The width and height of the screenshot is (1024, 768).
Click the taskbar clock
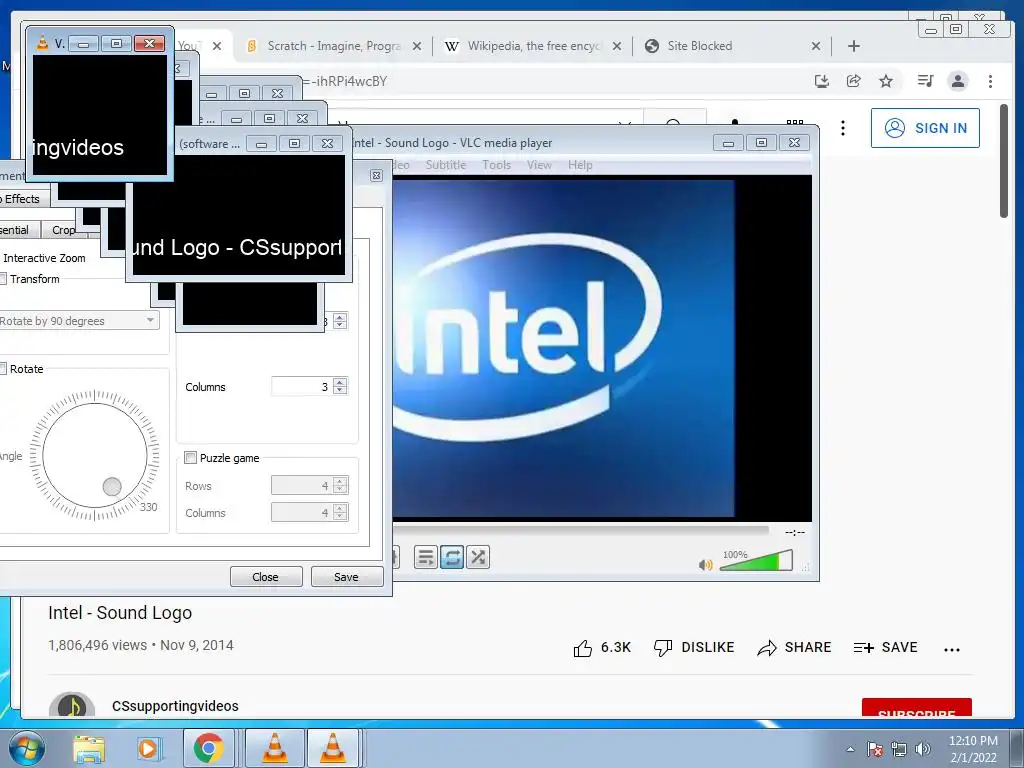[973, 749]
